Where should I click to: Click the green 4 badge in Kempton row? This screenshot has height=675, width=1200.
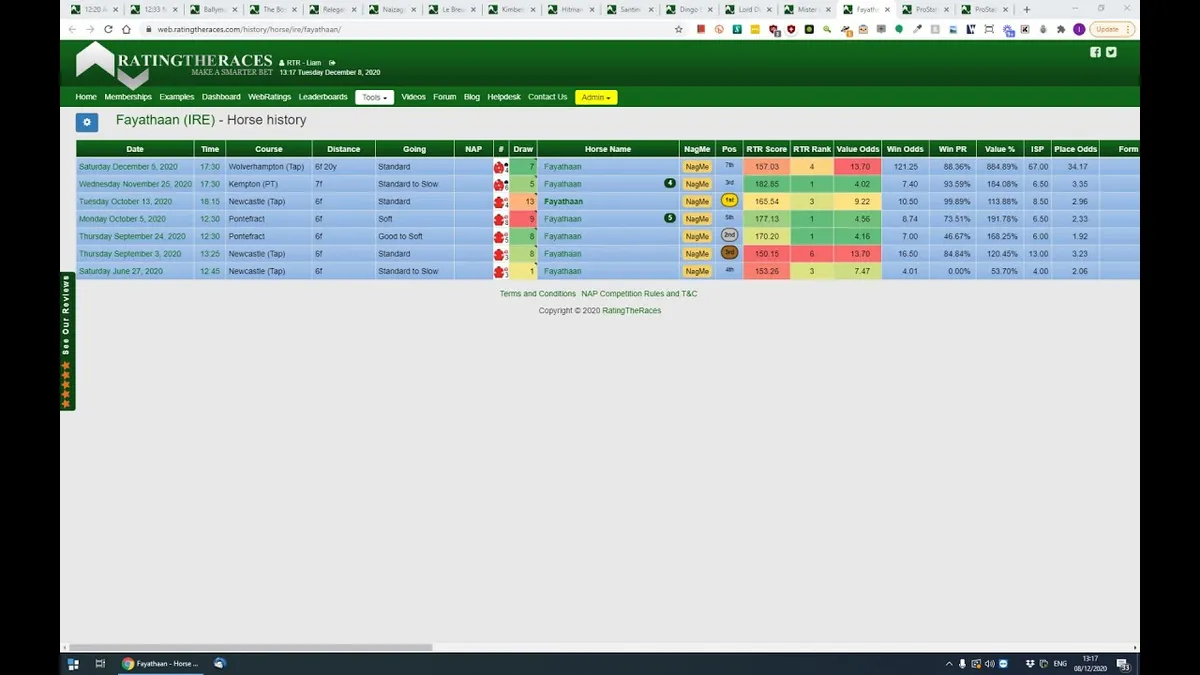coord(670,184)
